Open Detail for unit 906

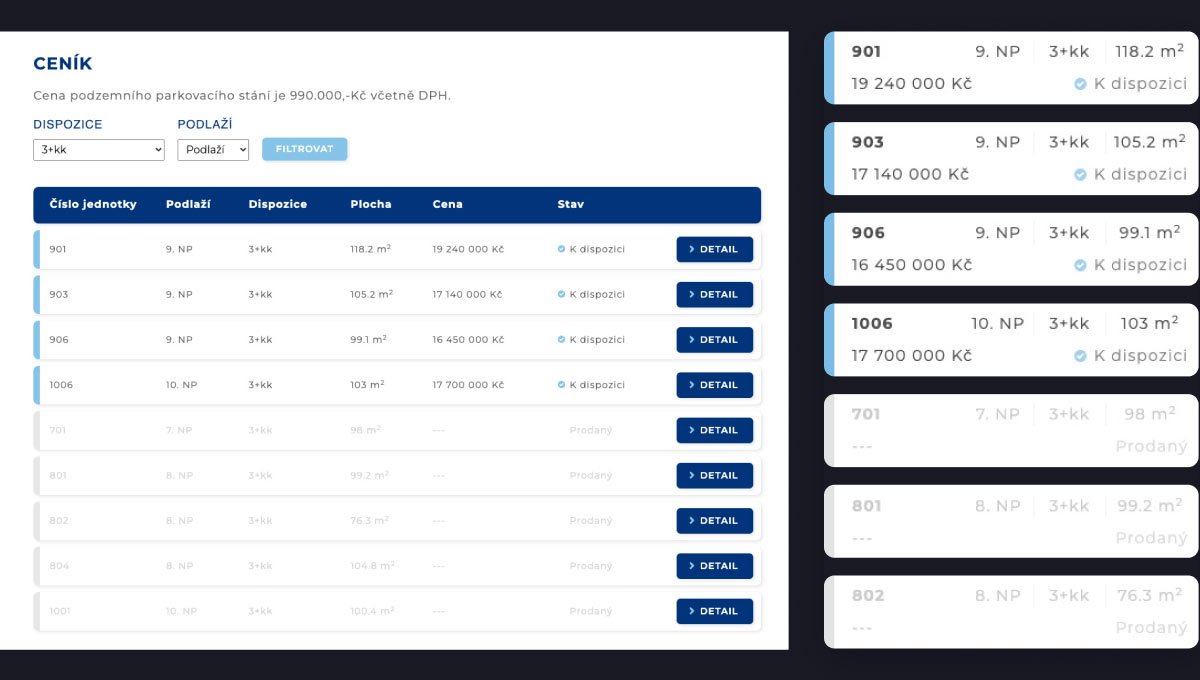[x=714, y=340]
